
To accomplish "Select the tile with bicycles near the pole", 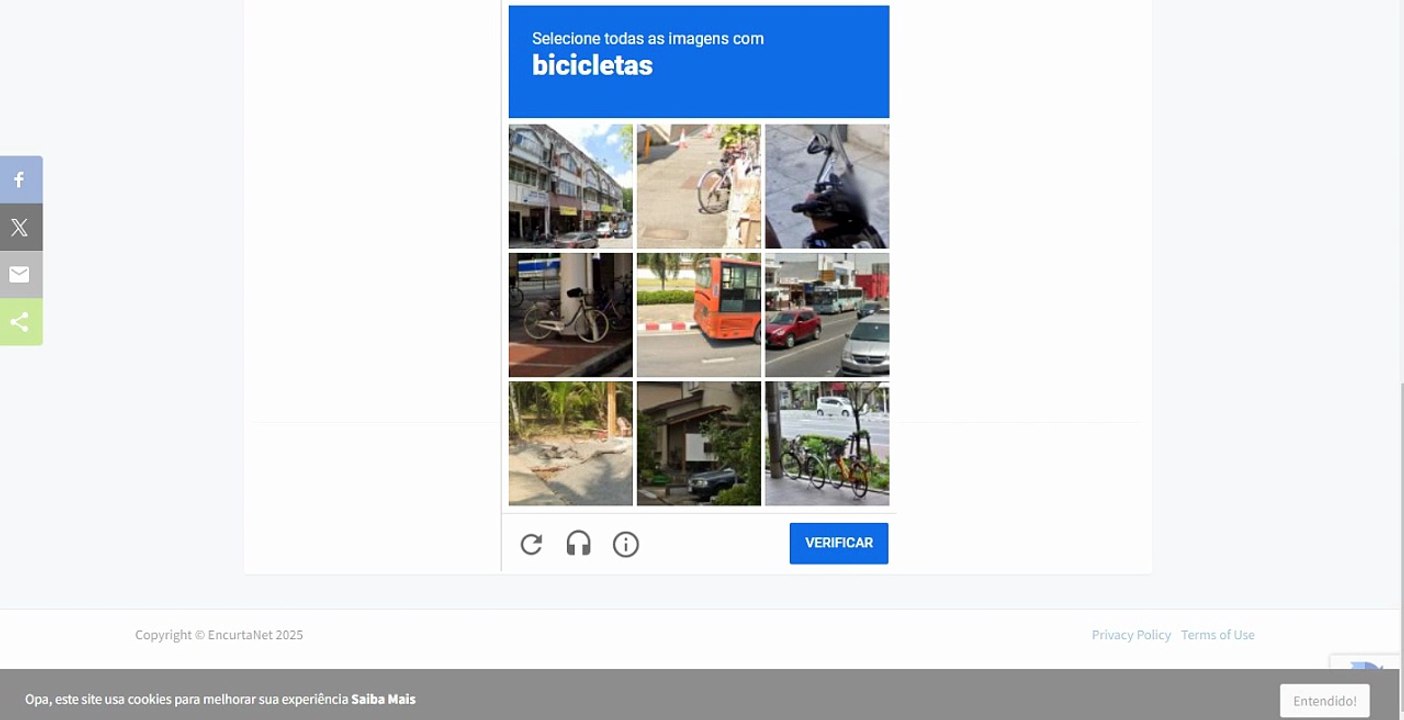I will coord(827,443).
